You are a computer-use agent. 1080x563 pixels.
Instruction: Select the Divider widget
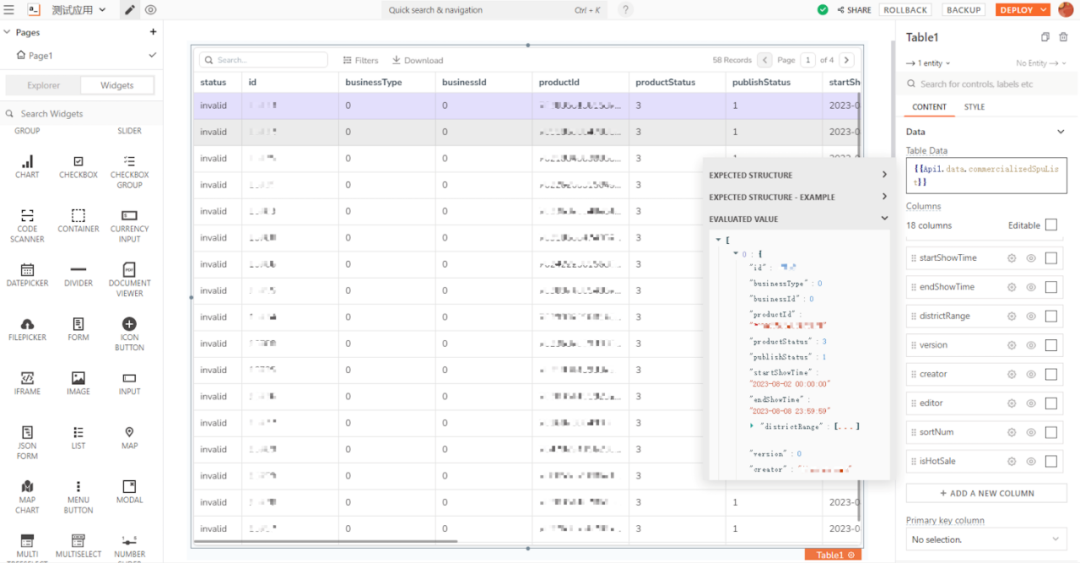[78, 275]
